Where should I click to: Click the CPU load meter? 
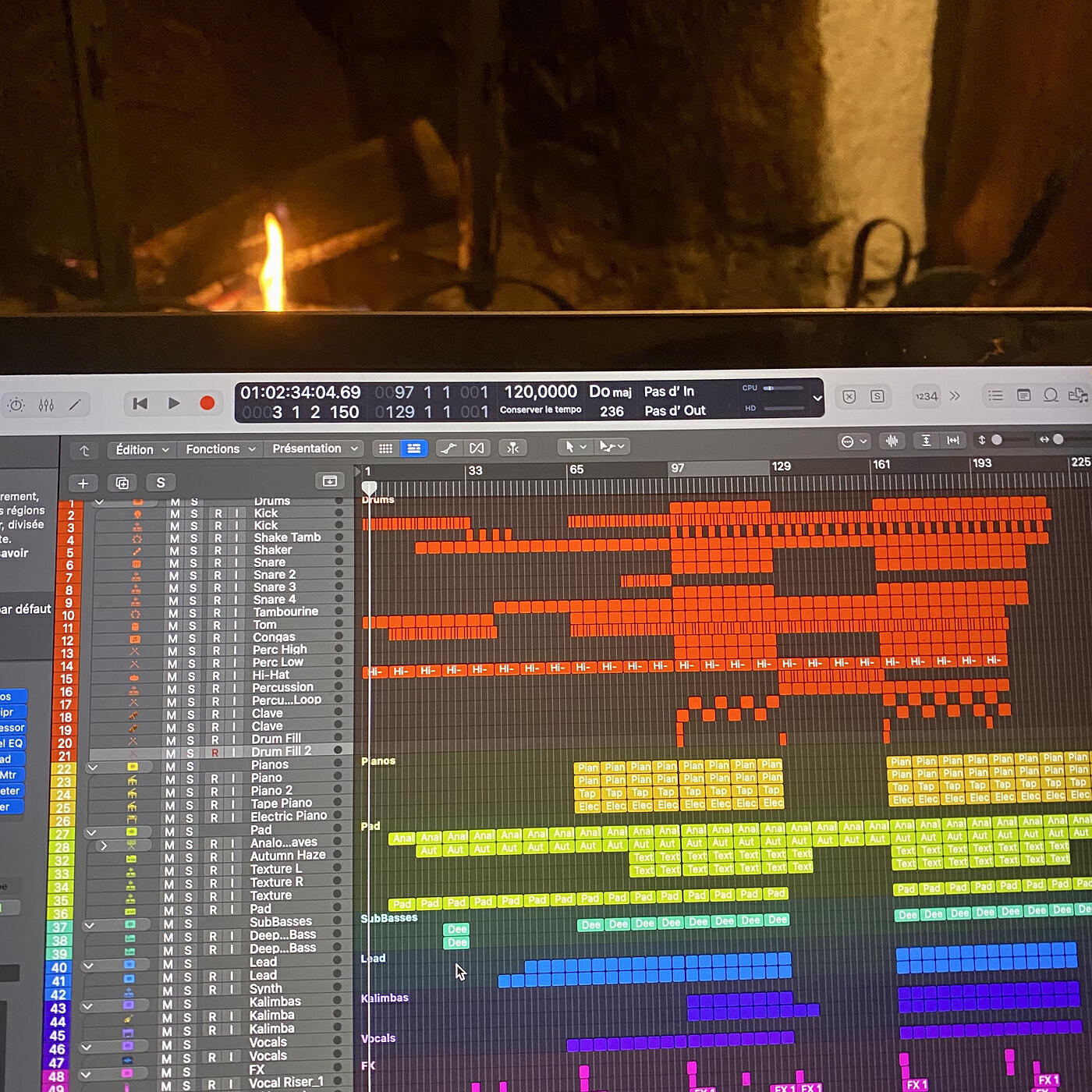784,388
